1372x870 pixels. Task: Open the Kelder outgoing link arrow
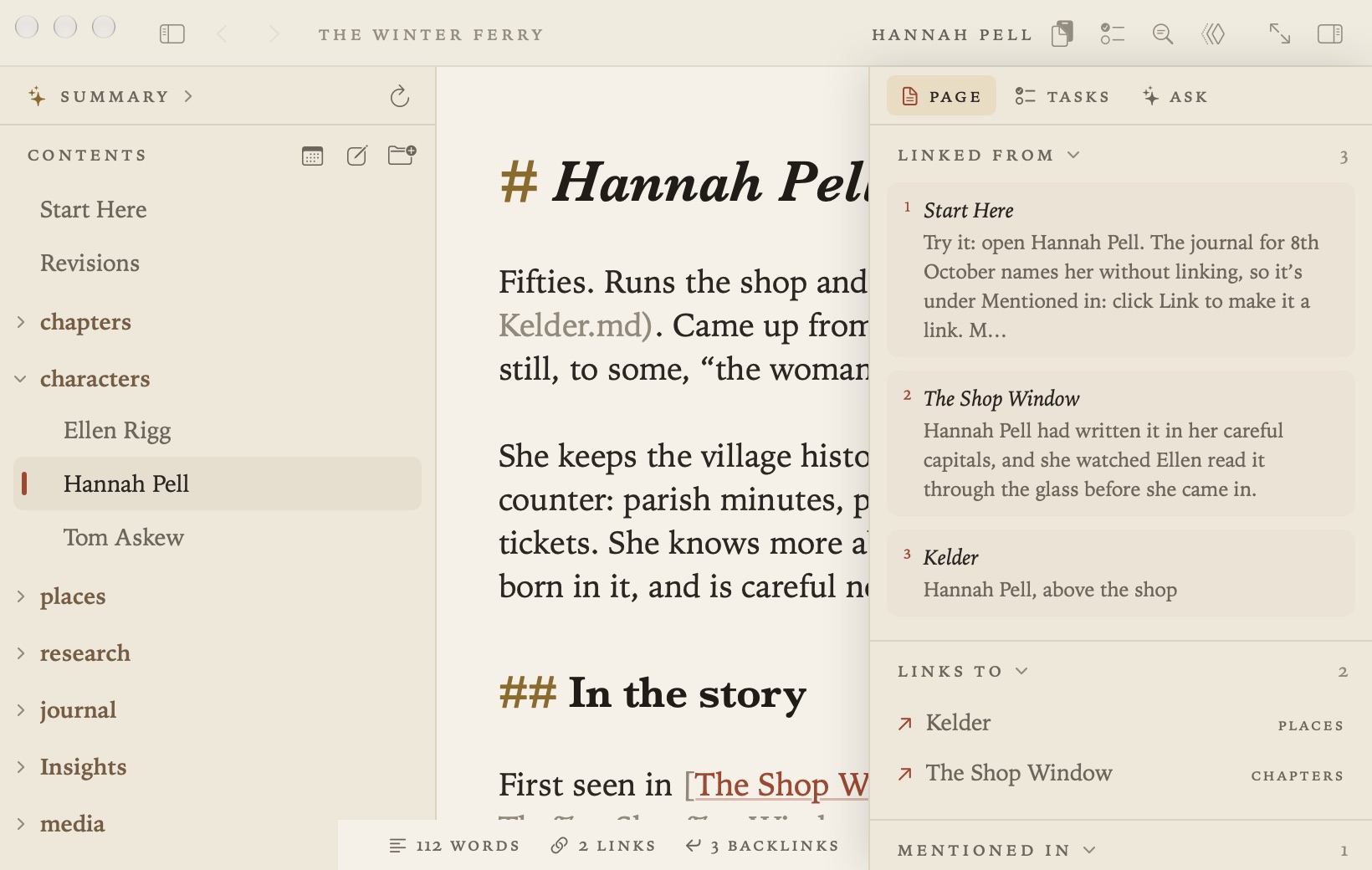904,724
